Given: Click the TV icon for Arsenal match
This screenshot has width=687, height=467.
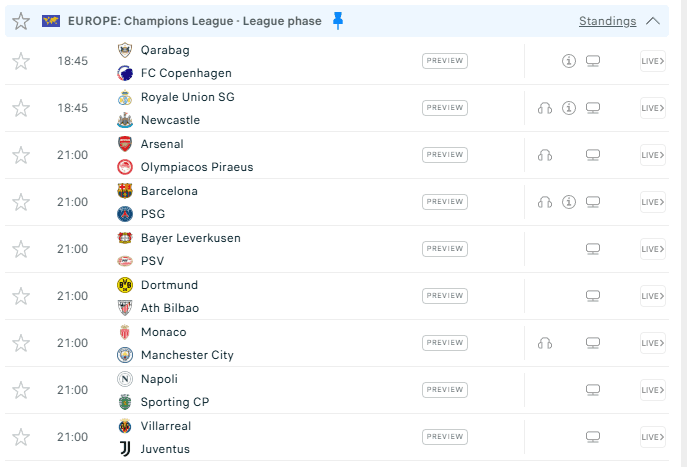Looking at the screenshot, I should coord(593,155).
